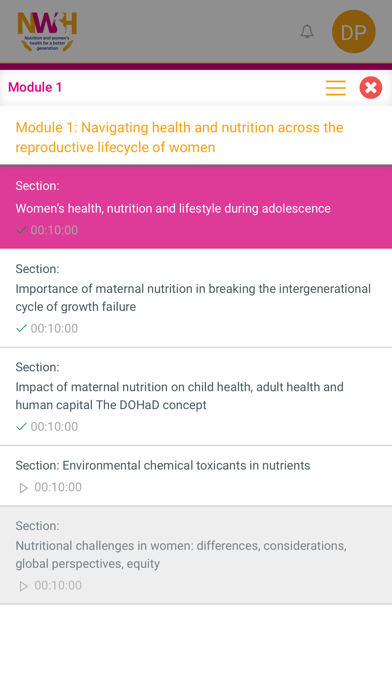Image resolution: width=392 pixels, height=696 pixels.
Task: Open Nutritional challenges in women section
Action: tap(196, 555)
